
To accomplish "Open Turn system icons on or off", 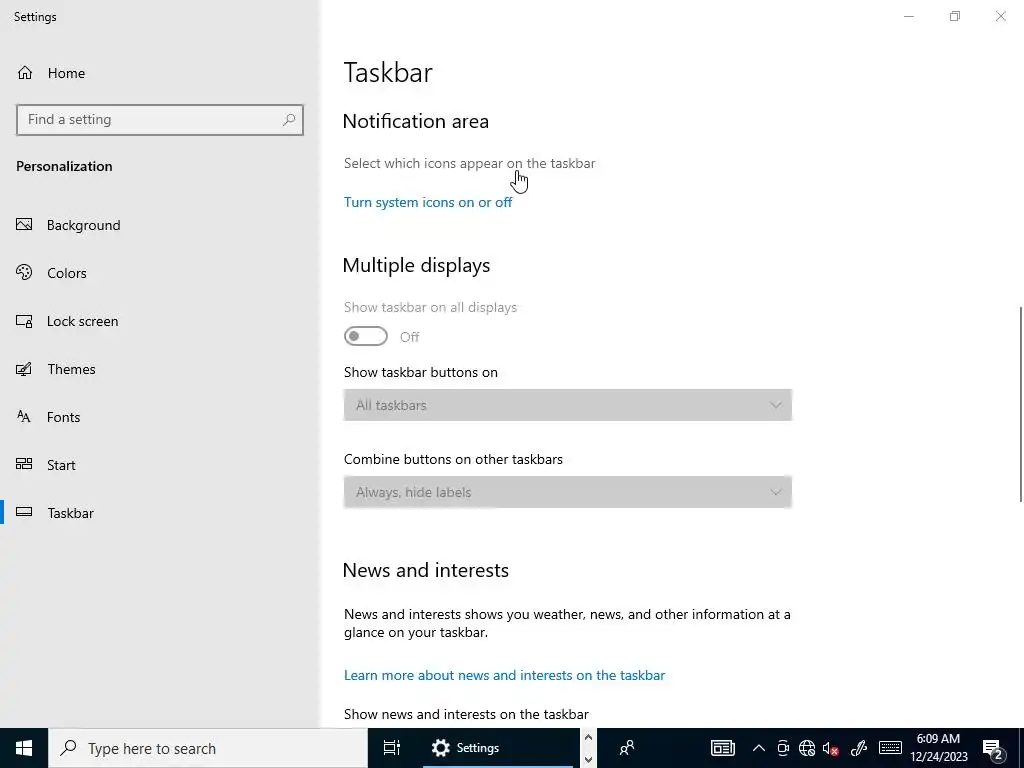I will pos(428,202).
